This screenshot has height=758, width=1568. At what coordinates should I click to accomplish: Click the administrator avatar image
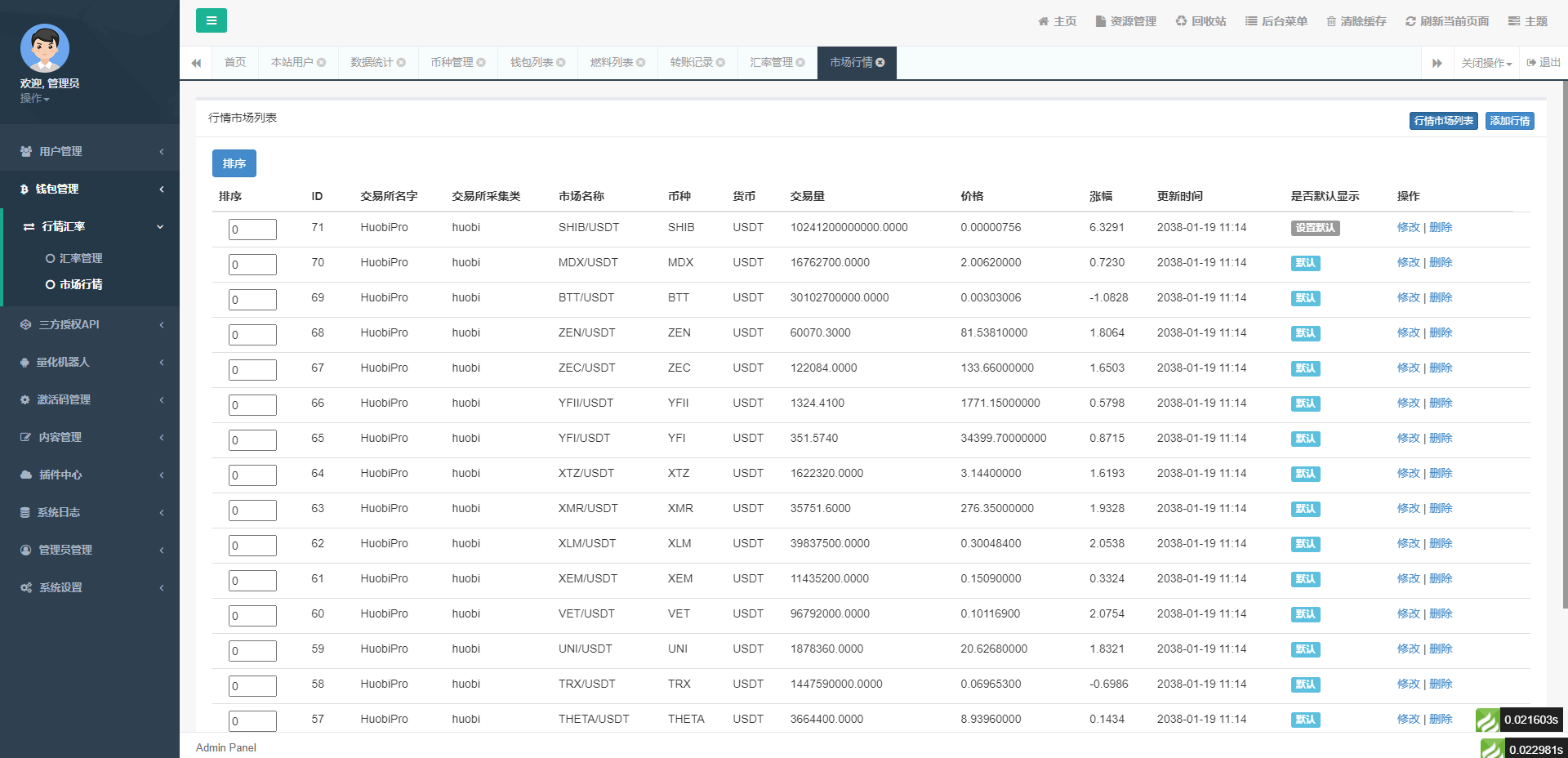click(45, 48)
